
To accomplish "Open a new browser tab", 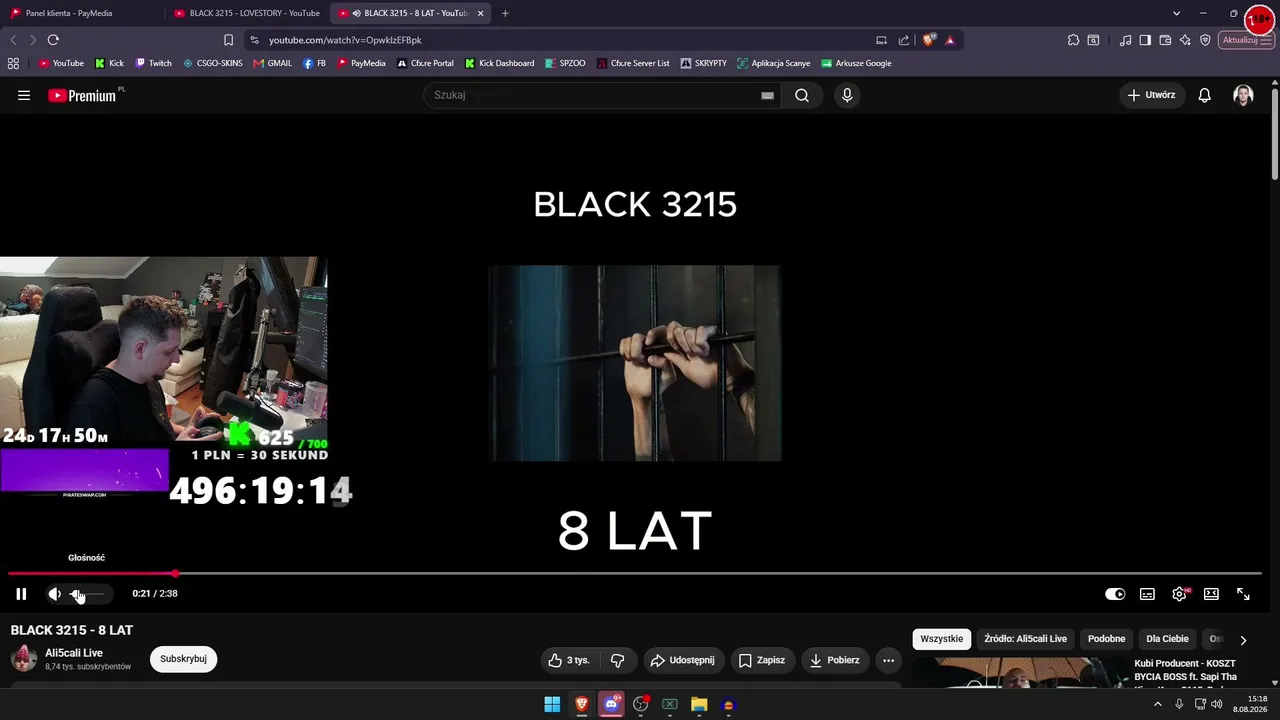I will [x=505, y=13].
